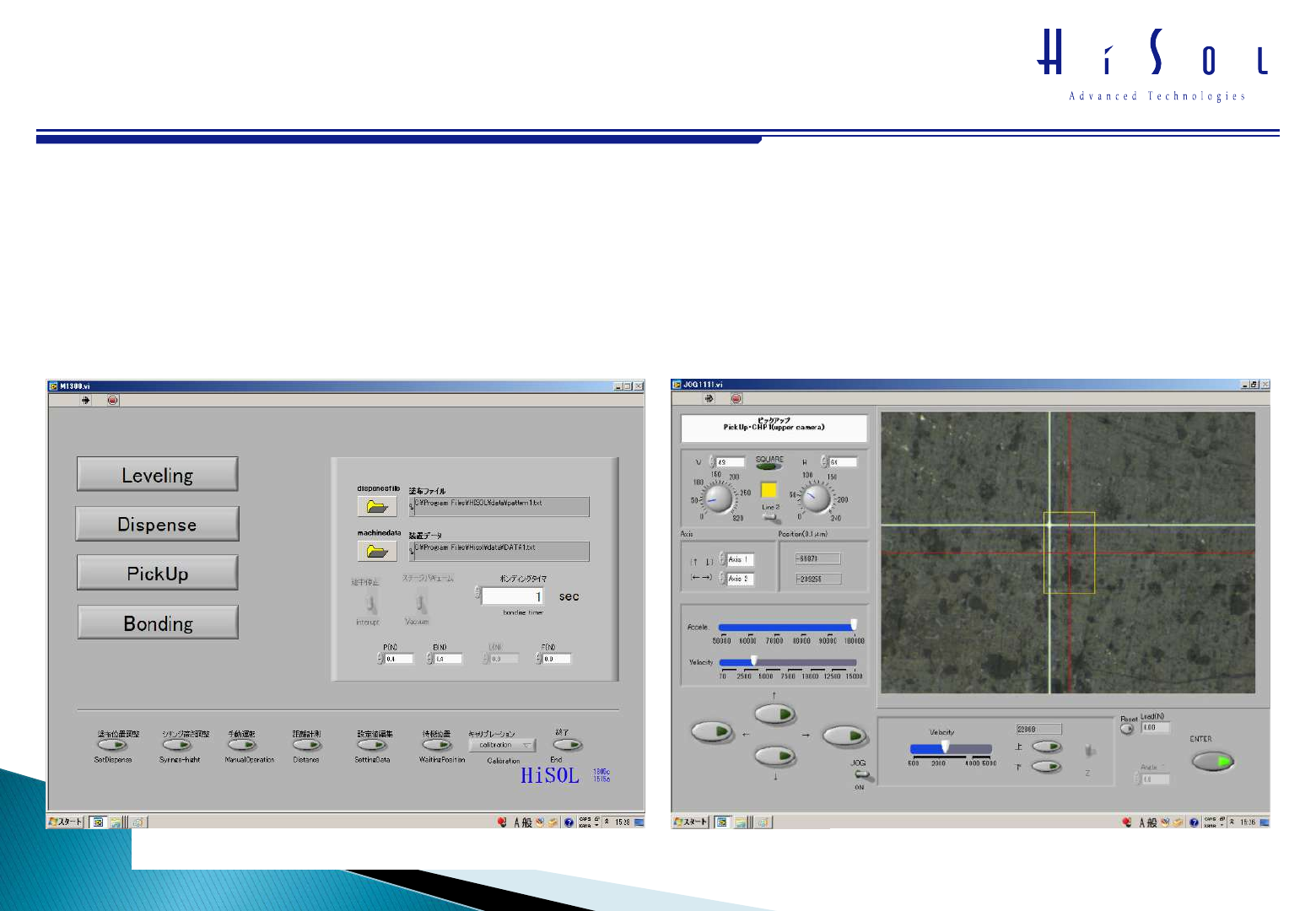
Task: Click the Load(N) value field
Action: [1156, 727]
